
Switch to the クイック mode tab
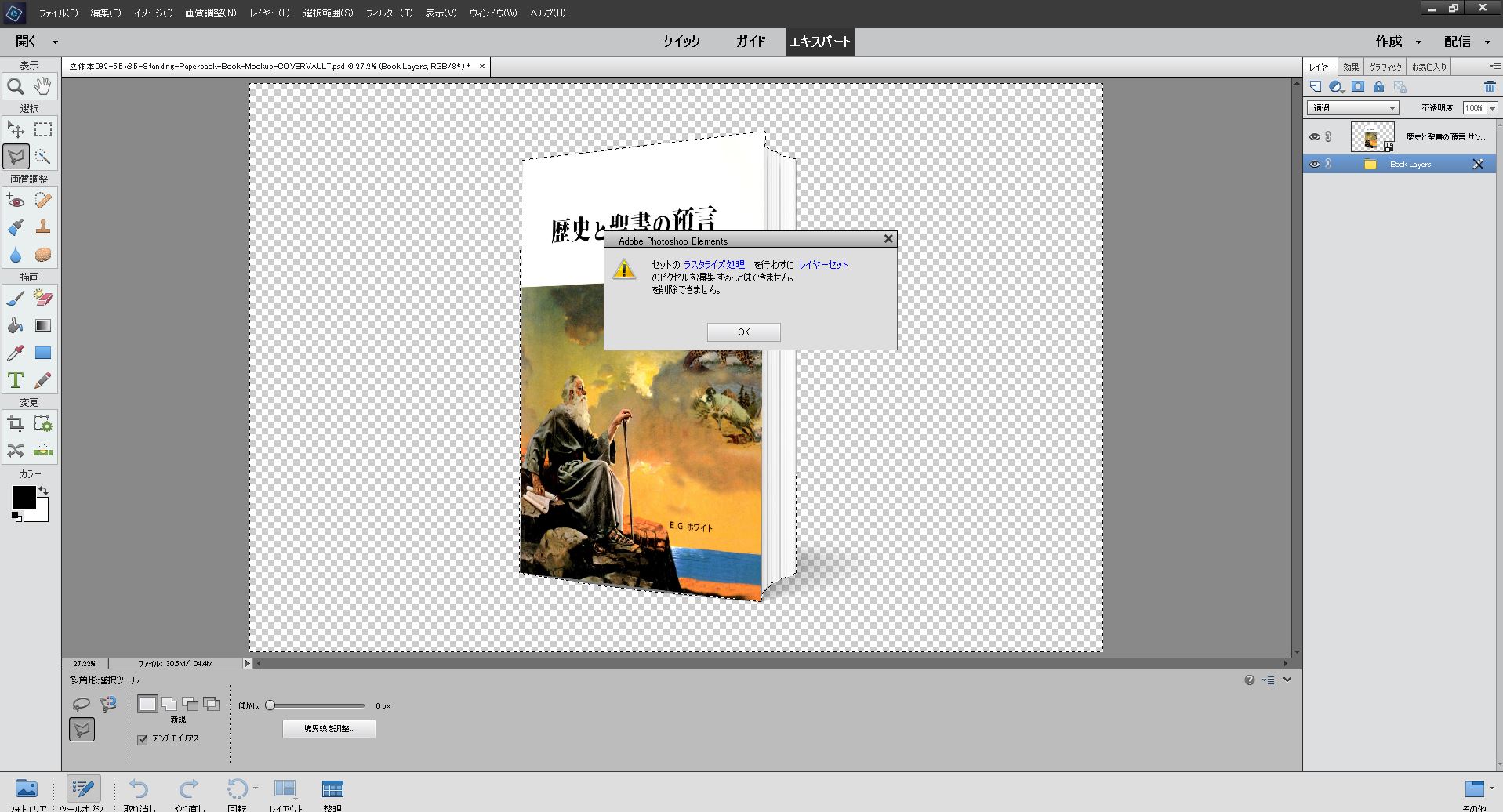[681, 42]
